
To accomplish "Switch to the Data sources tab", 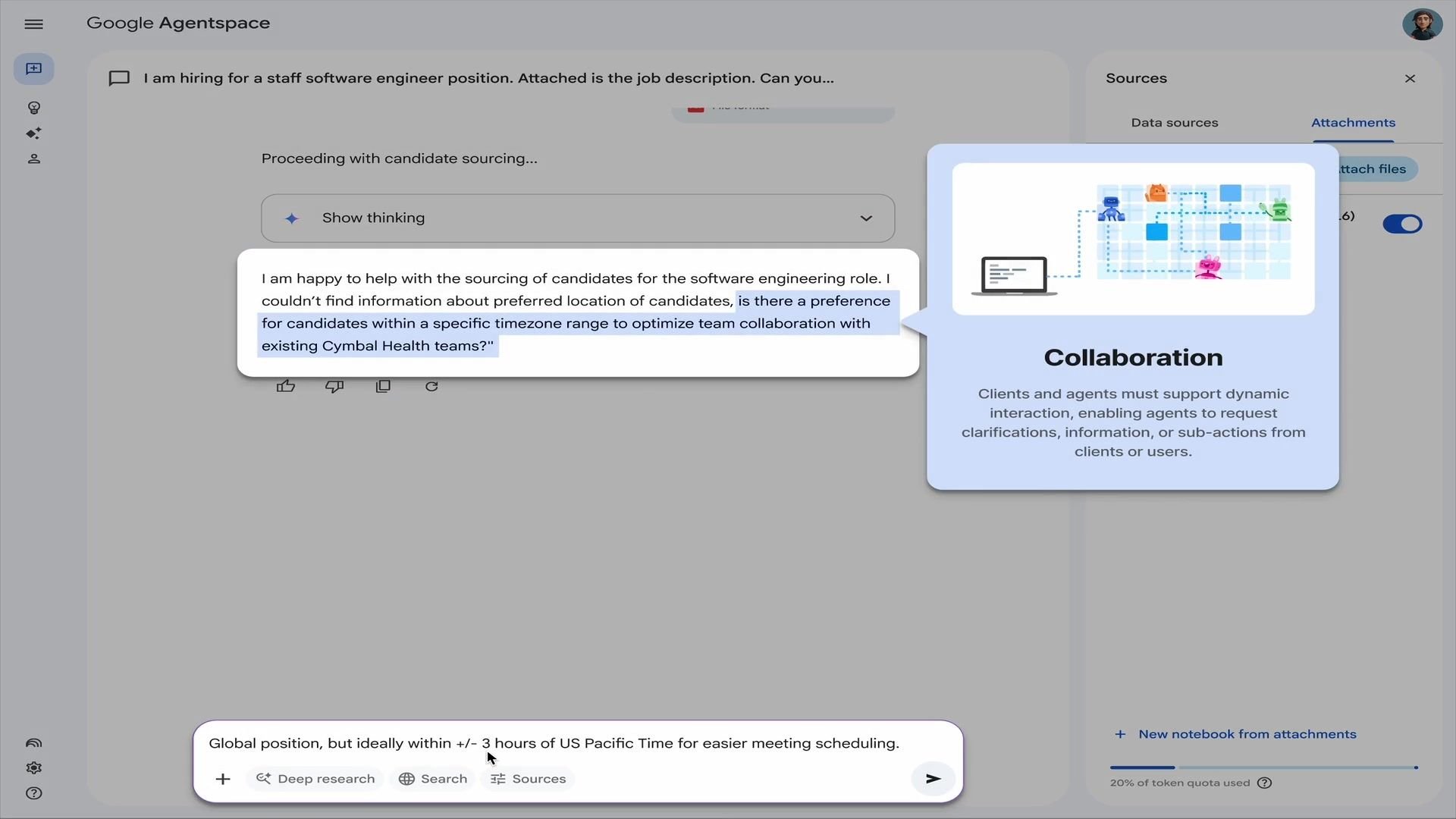I will [x=1175, y=123].
